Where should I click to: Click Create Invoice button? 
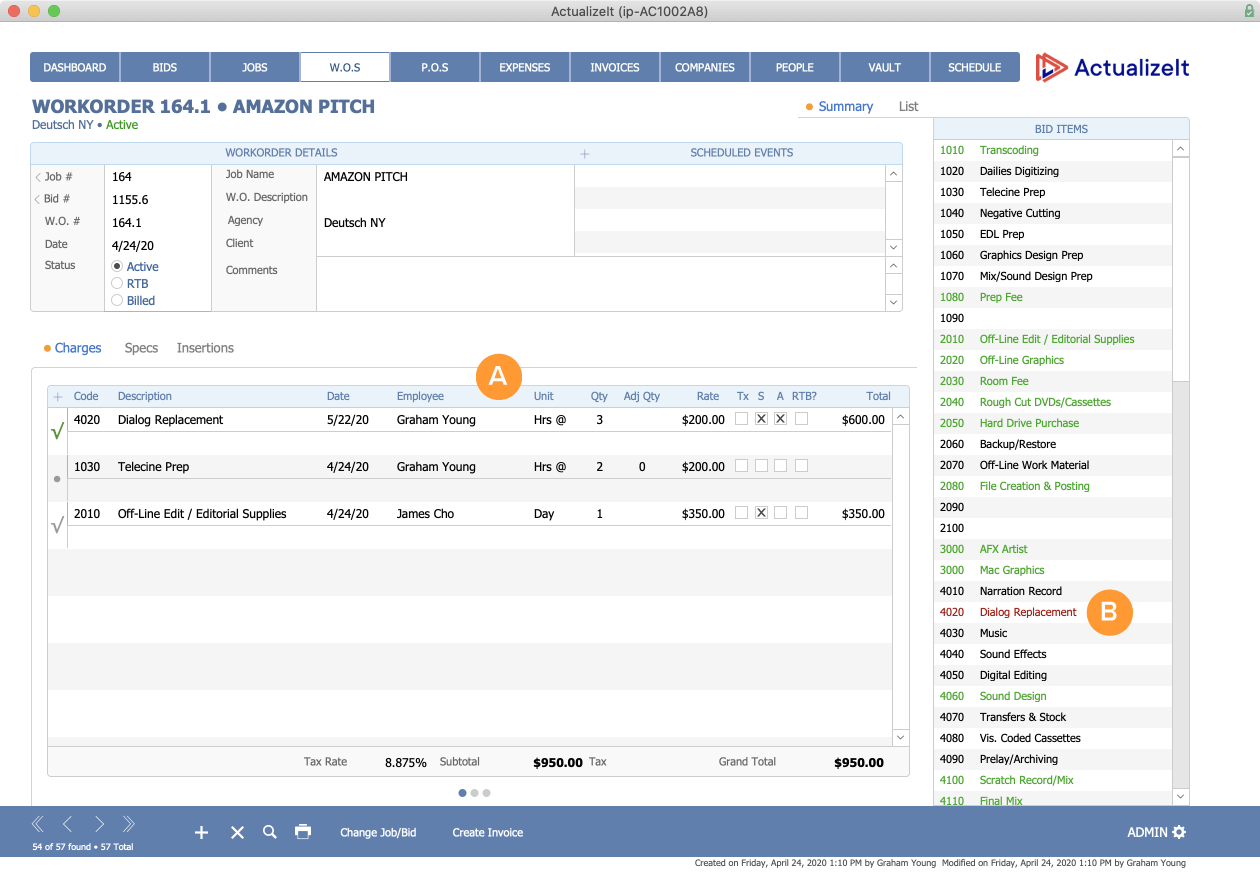[488, 832]
